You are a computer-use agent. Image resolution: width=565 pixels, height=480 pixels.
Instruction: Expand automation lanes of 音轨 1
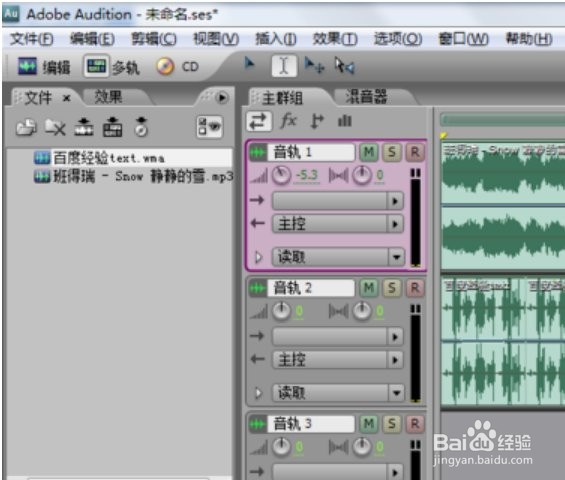[258, 257]
